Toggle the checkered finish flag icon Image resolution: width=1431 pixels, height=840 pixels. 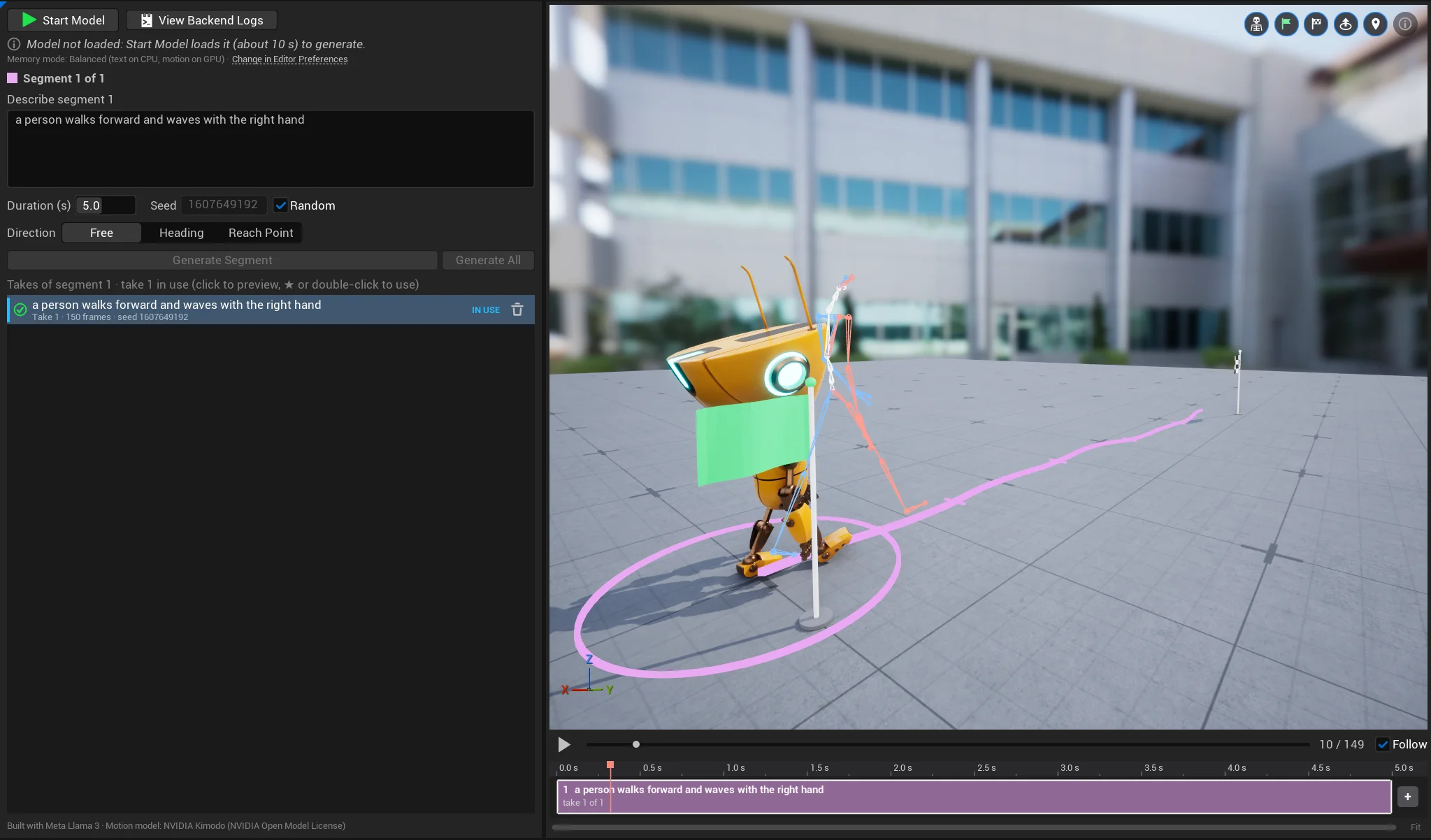pyautogui.click(x=1316, y=24)
